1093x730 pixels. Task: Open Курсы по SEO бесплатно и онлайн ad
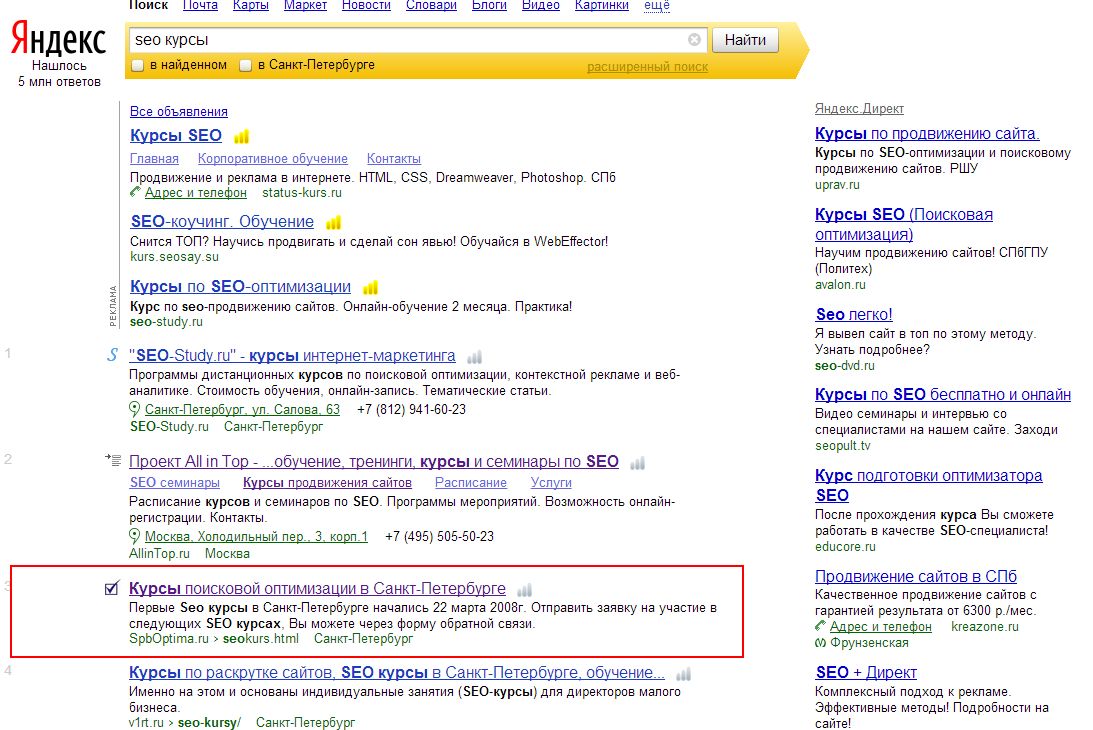click(943, 395)
